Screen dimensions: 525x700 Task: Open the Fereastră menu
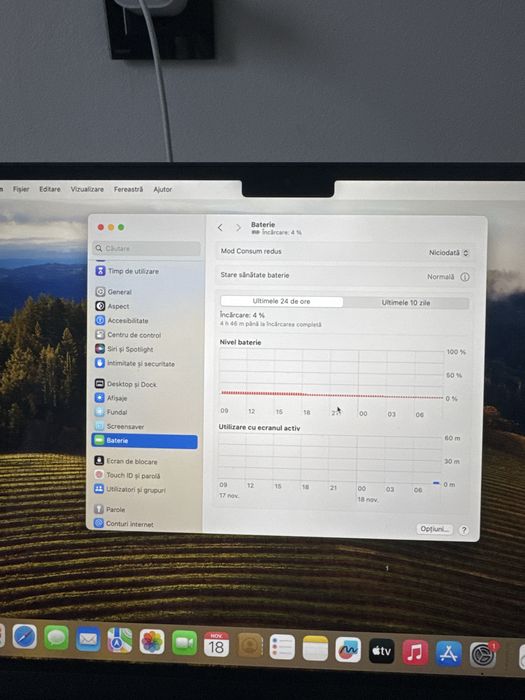point(129,190)
